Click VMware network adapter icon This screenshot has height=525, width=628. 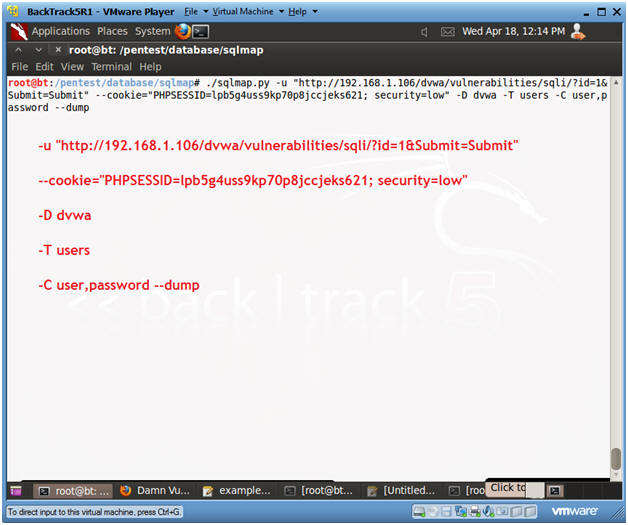point(461,511)
